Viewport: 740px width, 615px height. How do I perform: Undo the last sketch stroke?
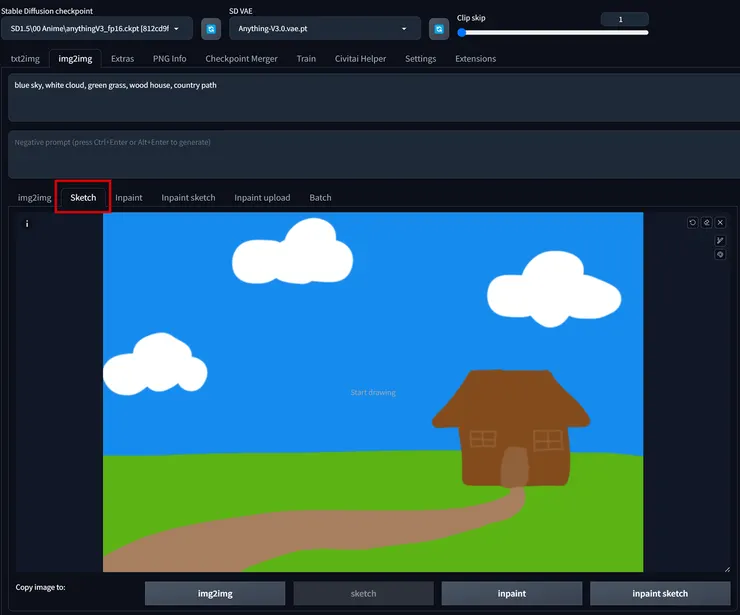[x=692, y=222]
